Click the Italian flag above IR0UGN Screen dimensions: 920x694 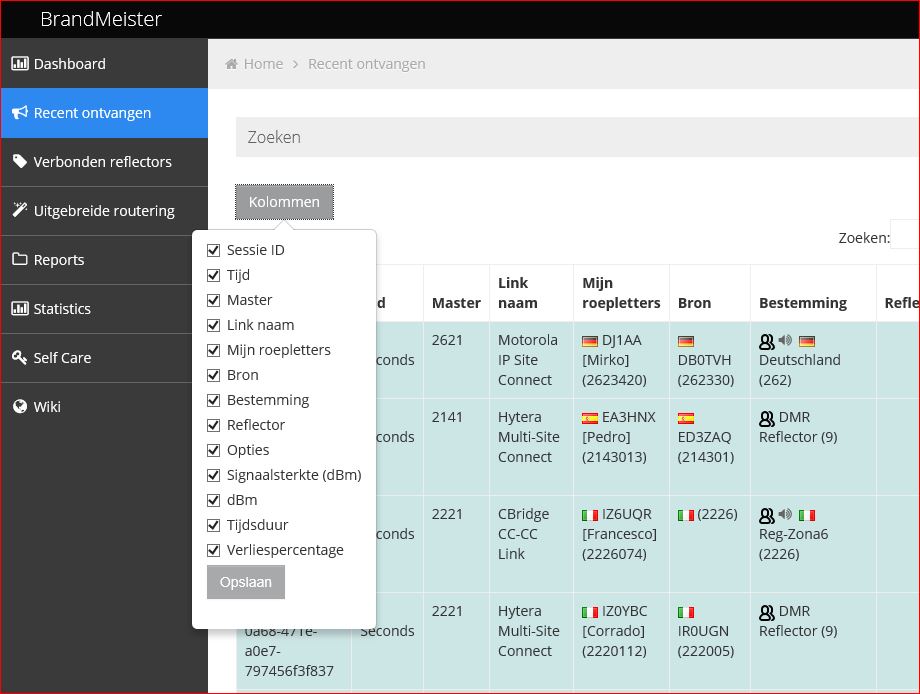(685, 612)
